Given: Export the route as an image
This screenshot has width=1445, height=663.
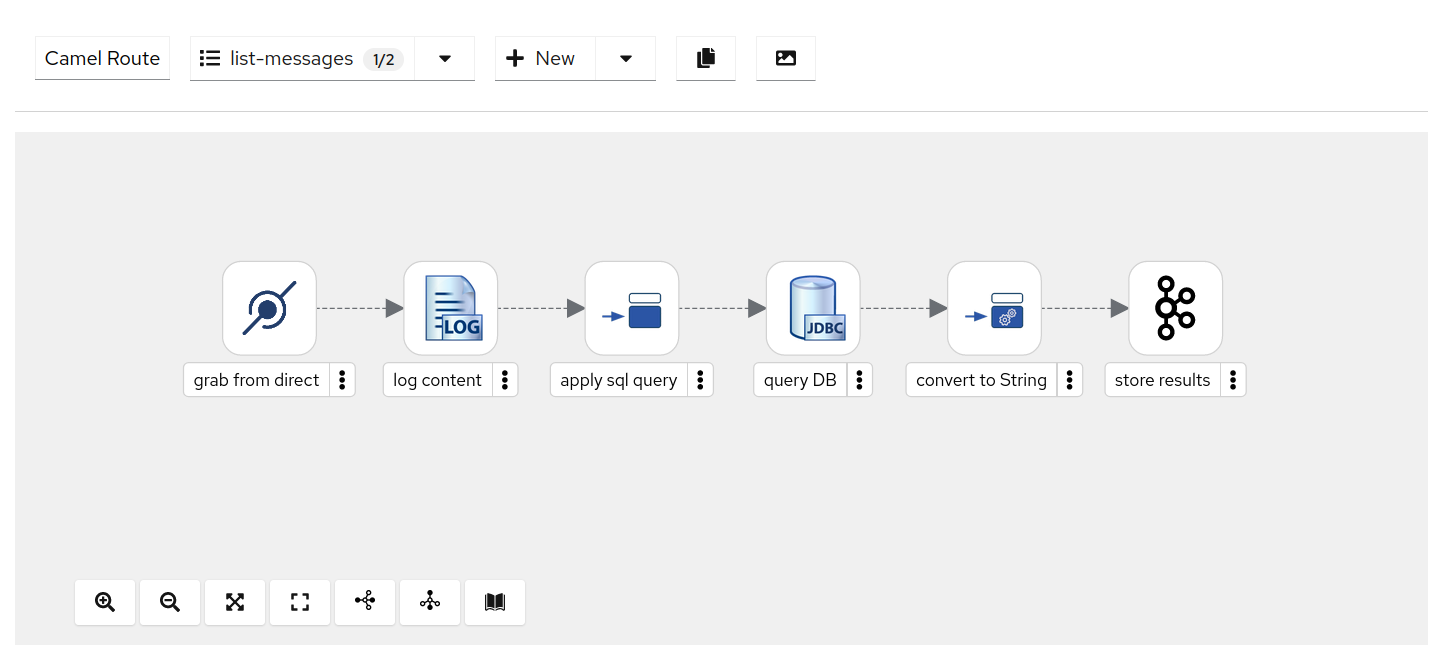Looking at the screenshot, I should (785, 58).
